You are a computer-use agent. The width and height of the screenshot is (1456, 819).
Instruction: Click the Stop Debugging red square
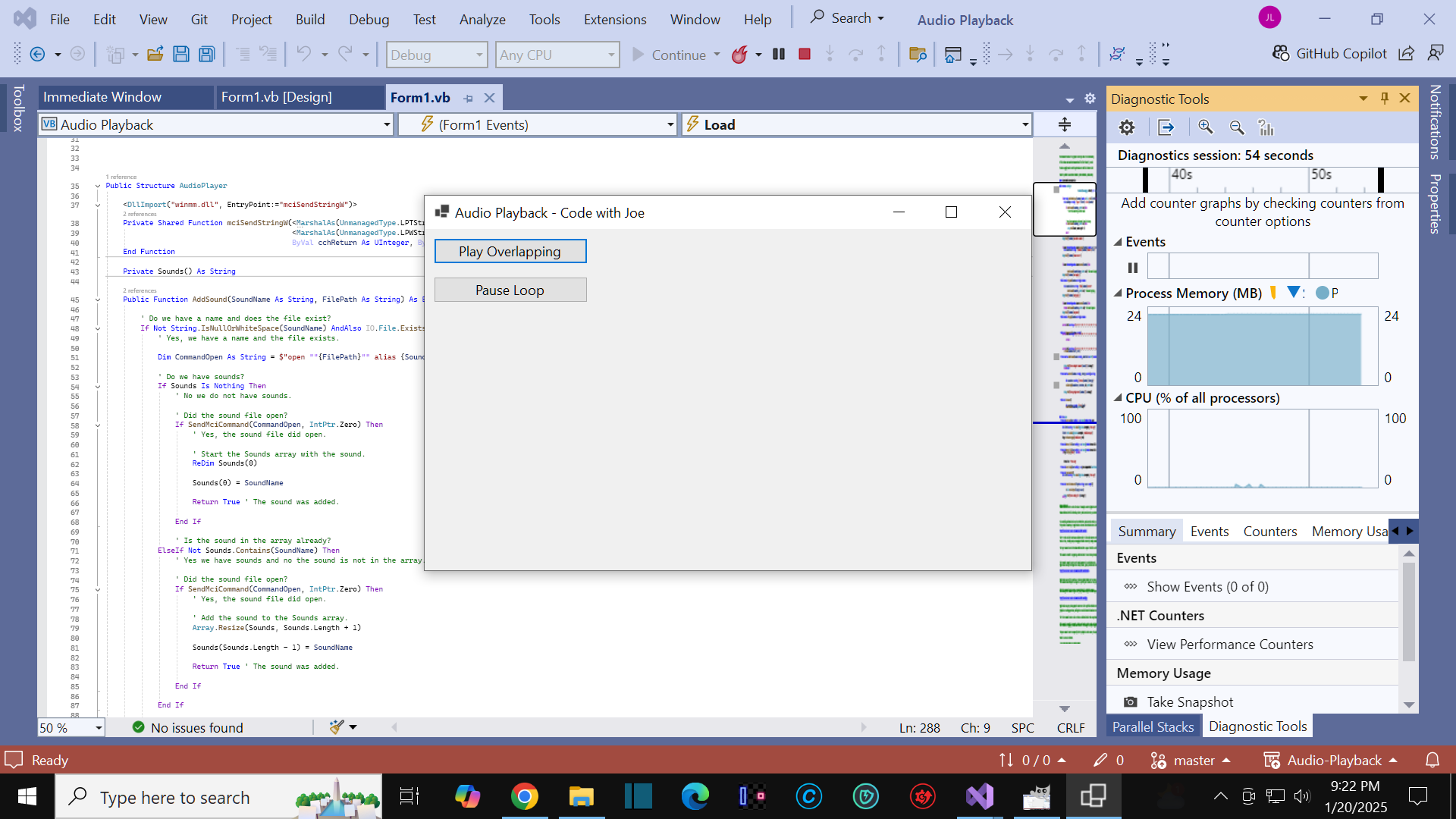tap(805, 55)
